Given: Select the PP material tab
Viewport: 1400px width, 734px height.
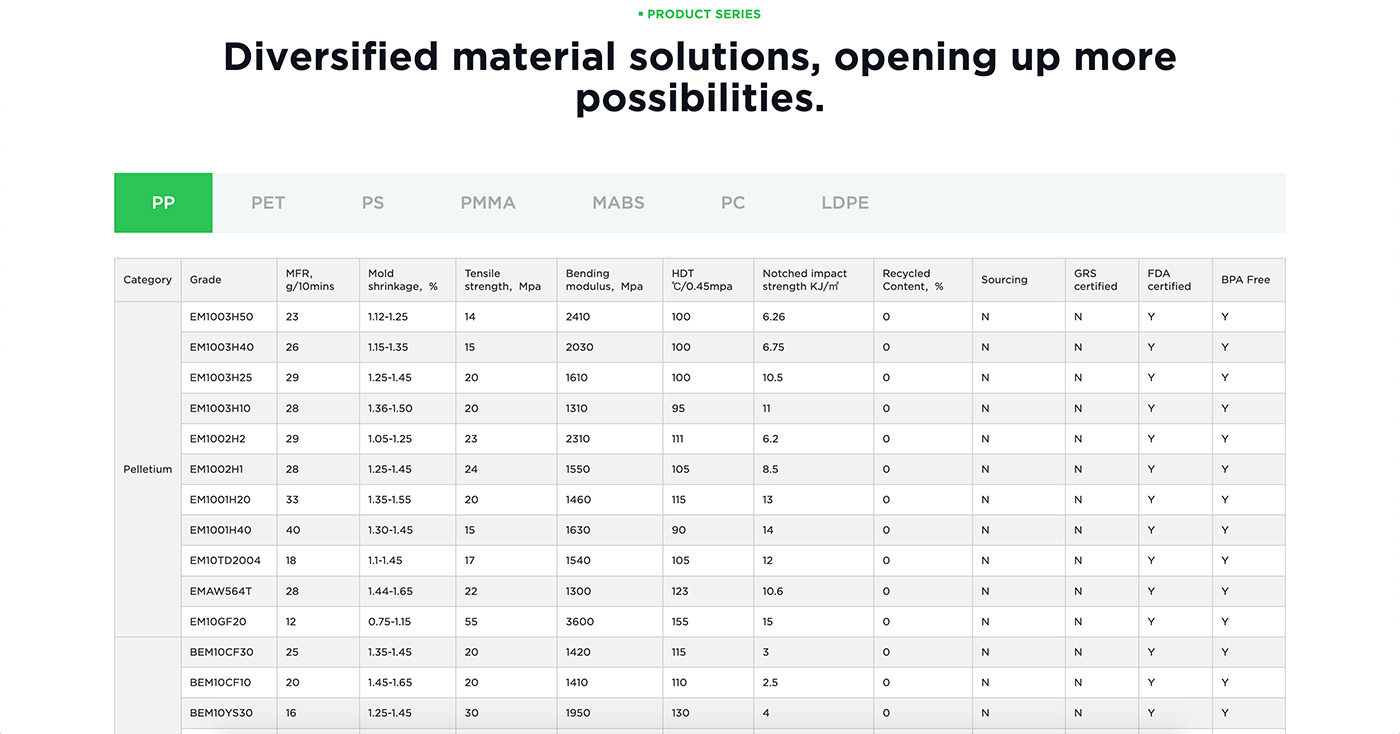Looking at the screenshot, I should 163,203.
